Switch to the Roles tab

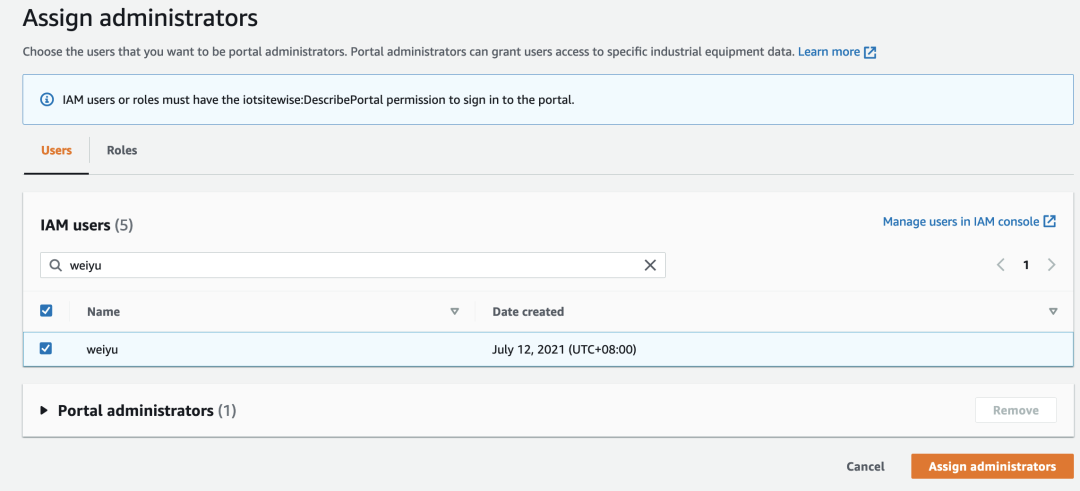coord(122,151)
